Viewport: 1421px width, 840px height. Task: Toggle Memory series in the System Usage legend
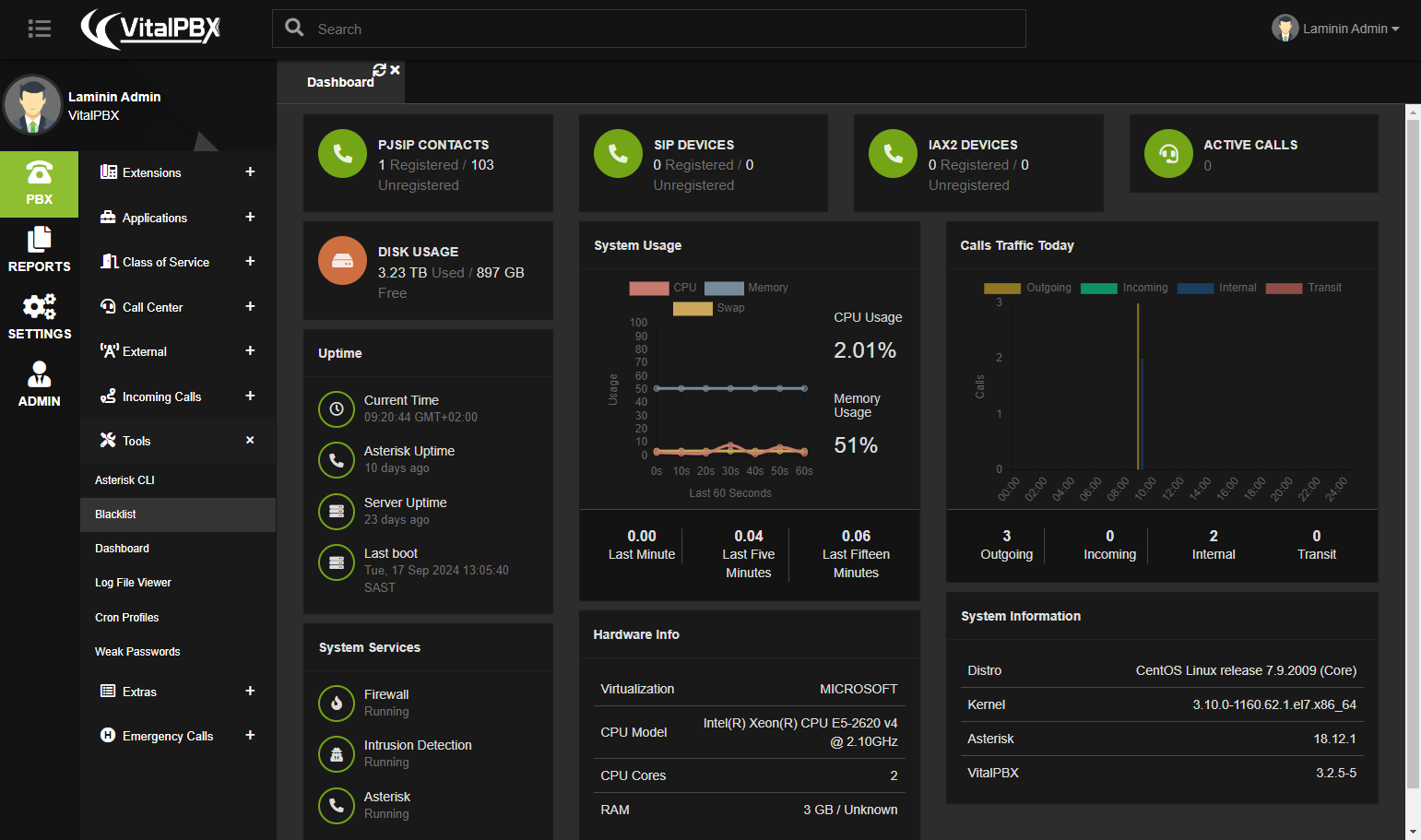[x=746, y=288]
